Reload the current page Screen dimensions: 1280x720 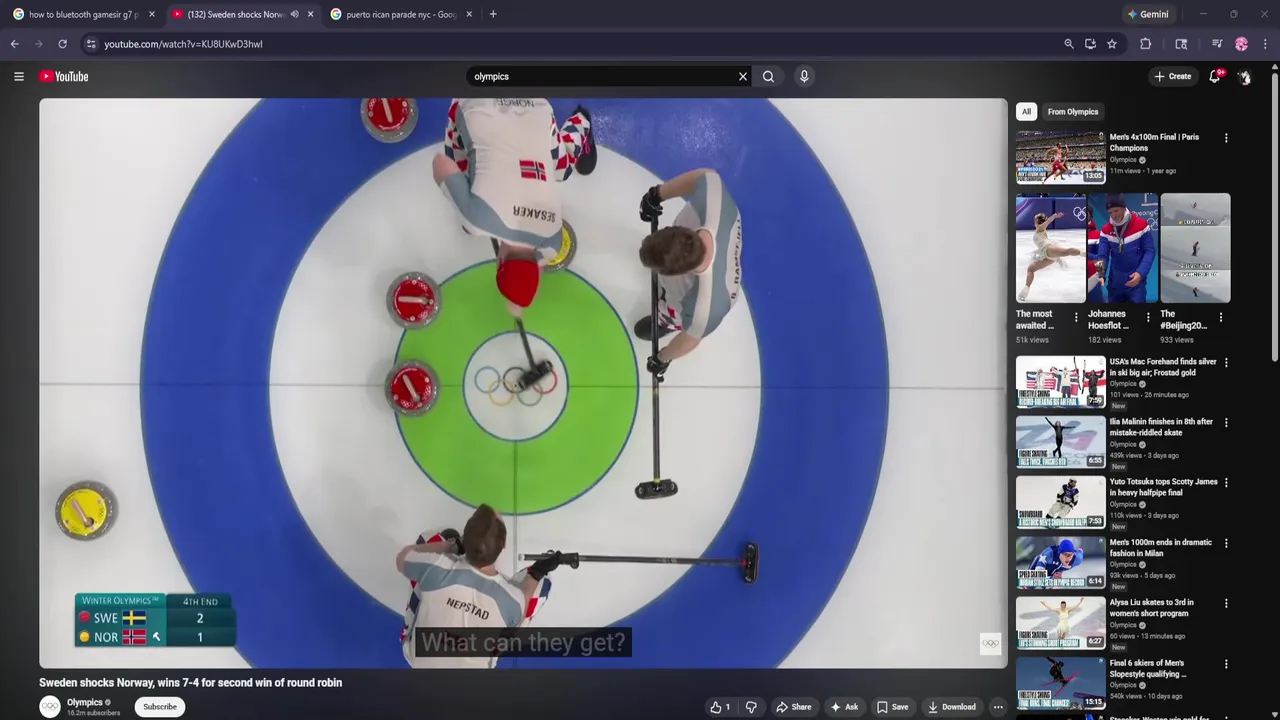62,44
